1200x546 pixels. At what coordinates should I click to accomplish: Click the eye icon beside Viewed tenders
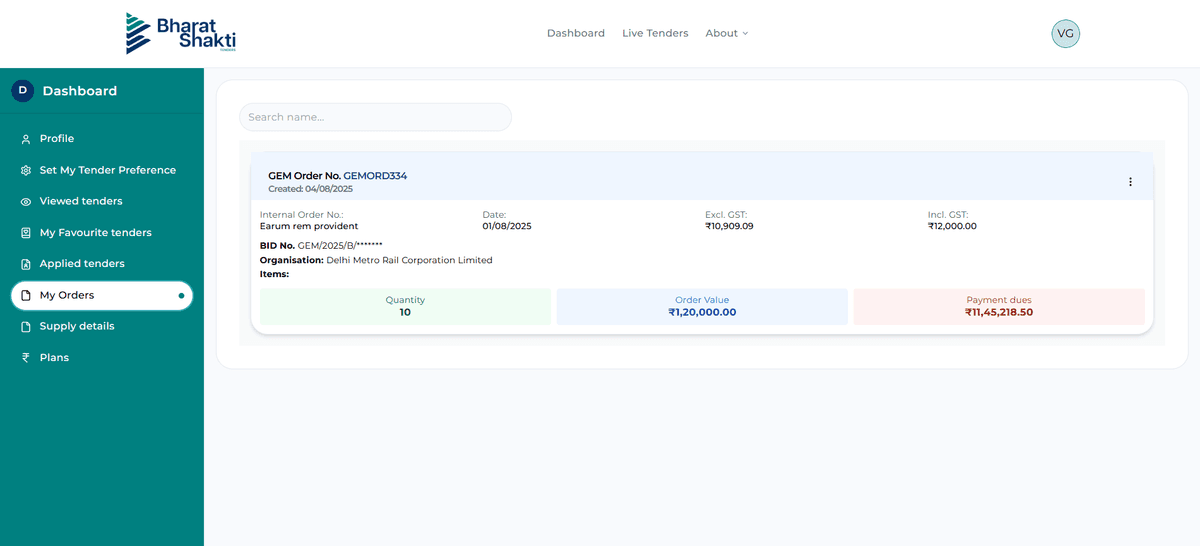point(26,202)
